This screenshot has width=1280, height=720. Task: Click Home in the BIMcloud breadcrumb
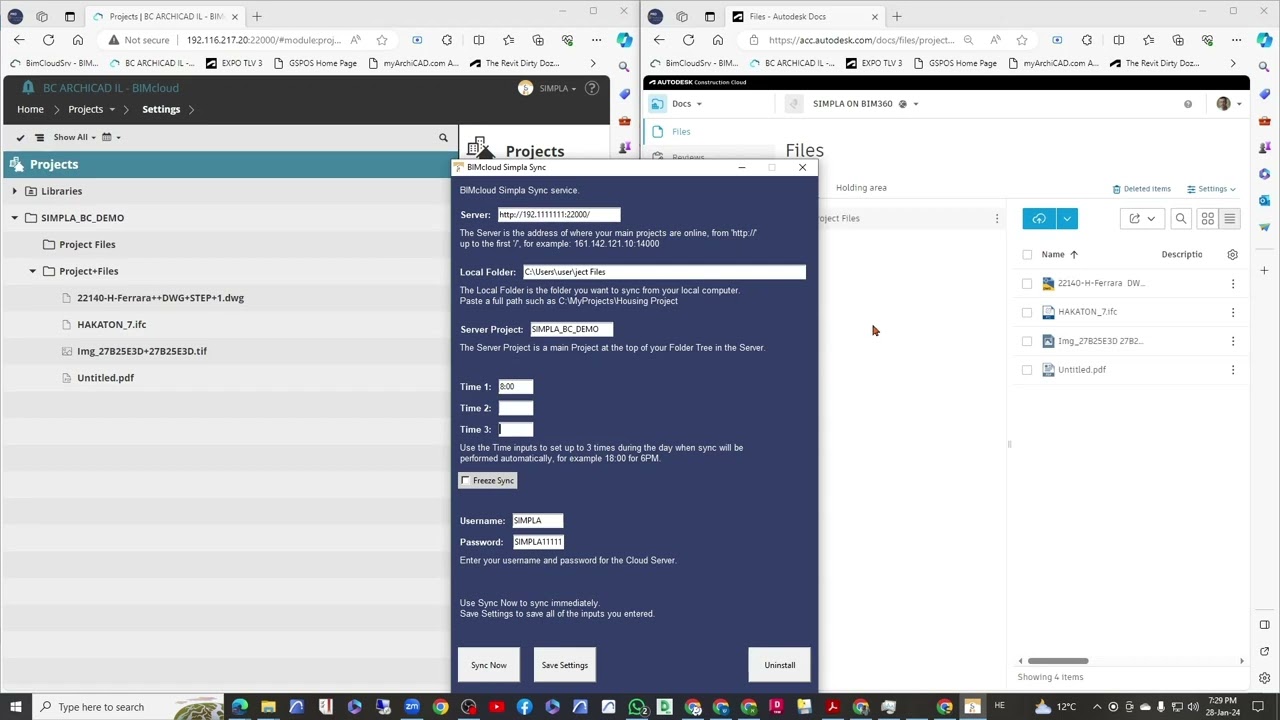point(30,109)
